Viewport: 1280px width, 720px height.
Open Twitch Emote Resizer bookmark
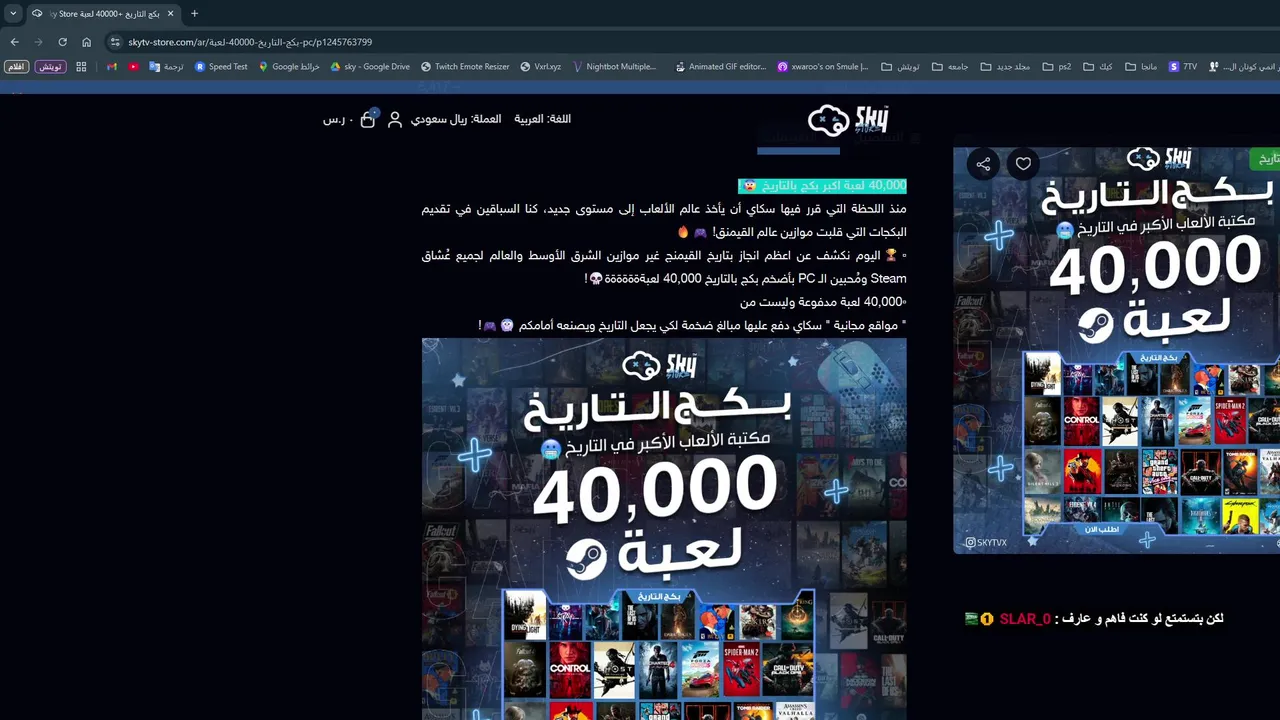coord(465,67)
